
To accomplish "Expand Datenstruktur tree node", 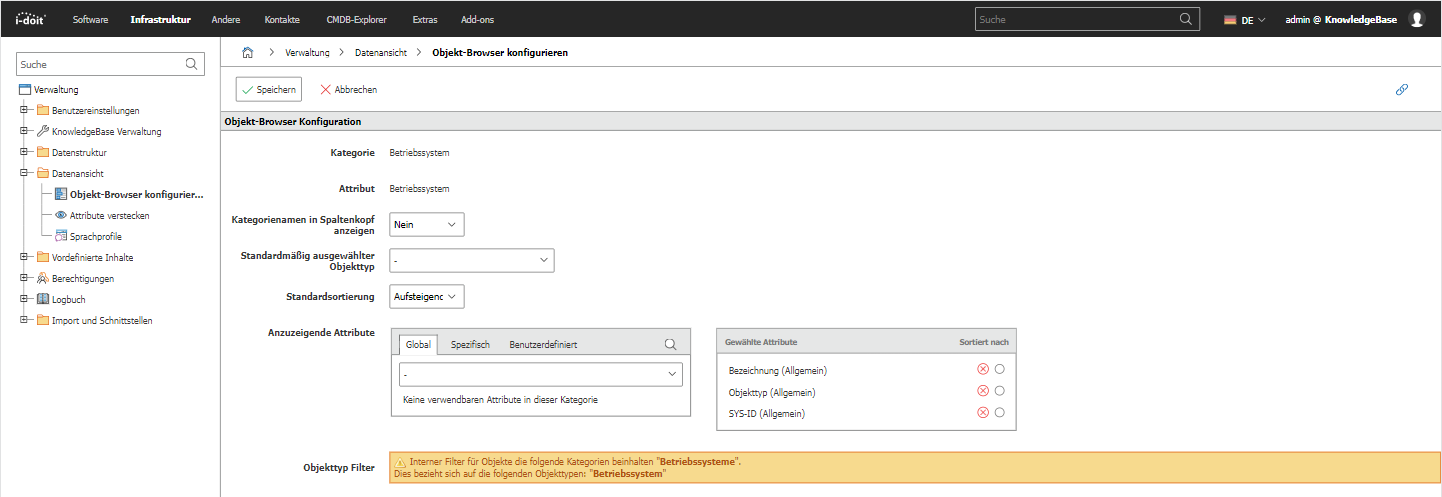I will (x=23, y=152).
